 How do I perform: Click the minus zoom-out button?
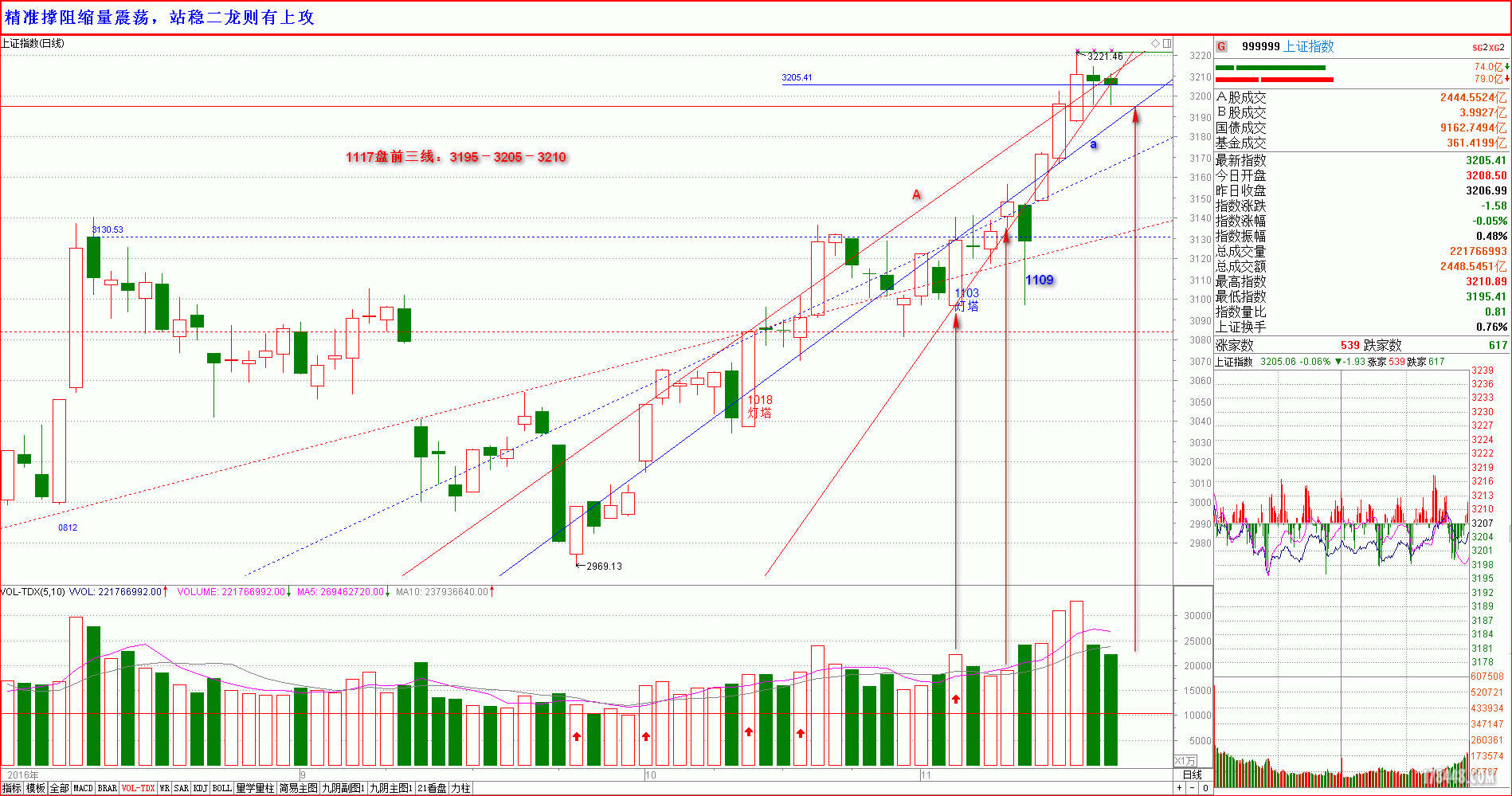pyautogui.click(x=1193, y=788)
